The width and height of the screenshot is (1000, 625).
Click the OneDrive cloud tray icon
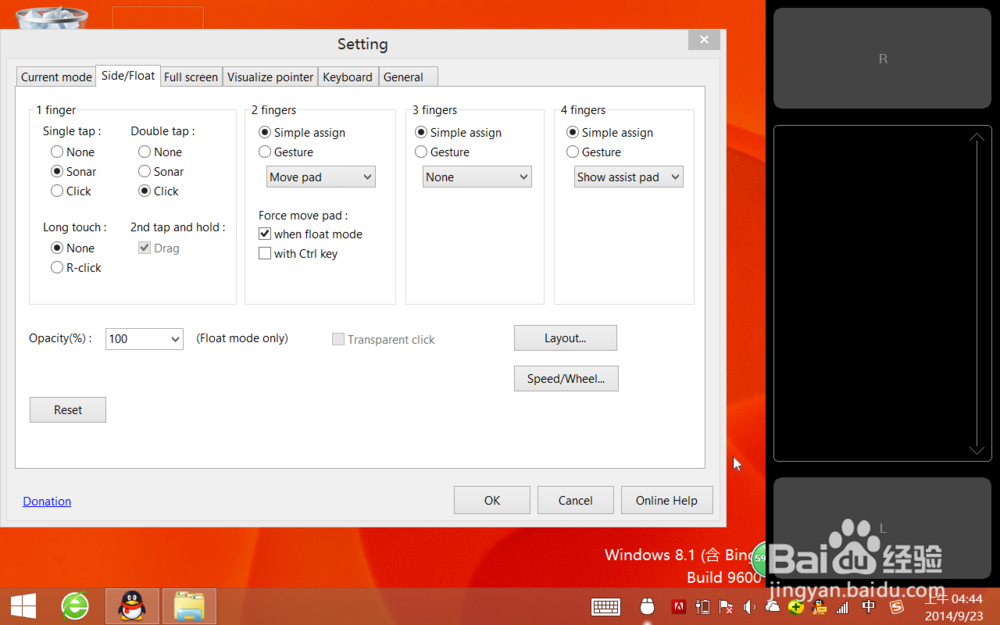click(x=772, y=606)
